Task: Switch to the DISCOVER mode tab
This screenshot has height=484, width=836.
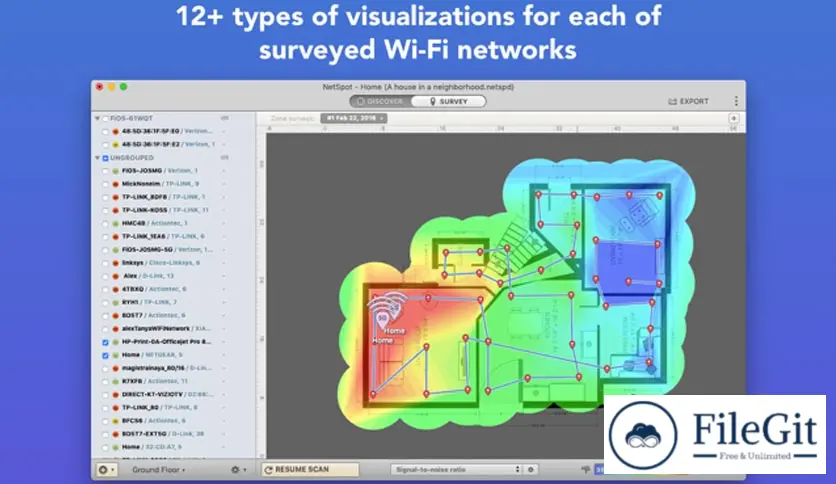Action: tap(381, 101)
